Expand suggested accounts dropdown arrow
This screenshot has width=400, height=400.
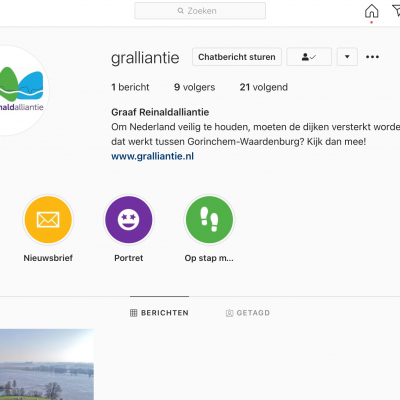(347, 57)
